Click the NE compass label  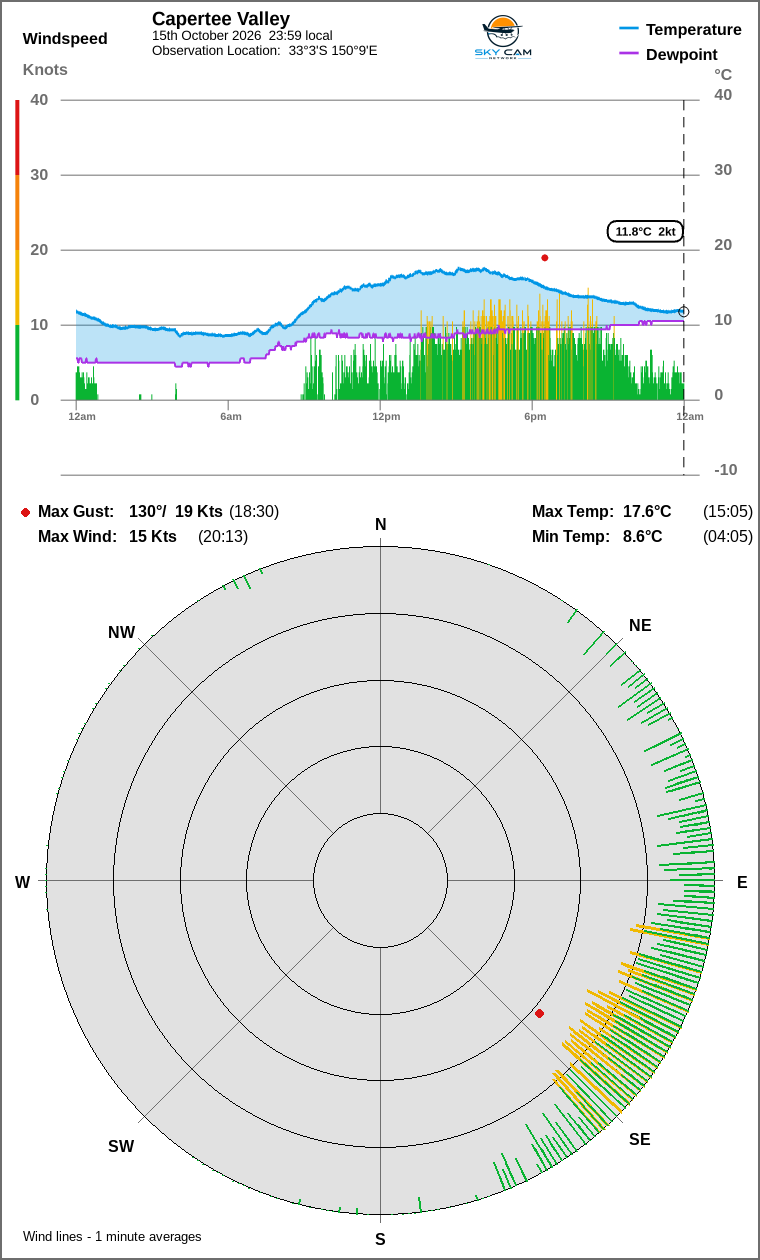[x=640, y=626]
